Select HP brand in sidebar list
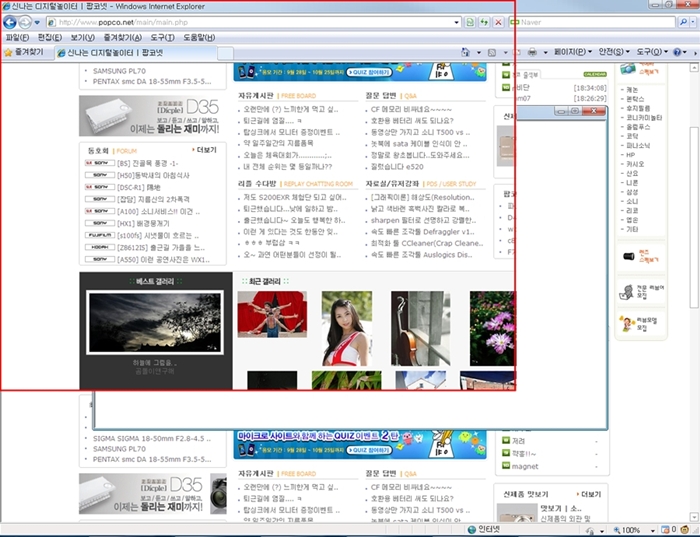Screen dimensions: 700x537 [628, 155]
